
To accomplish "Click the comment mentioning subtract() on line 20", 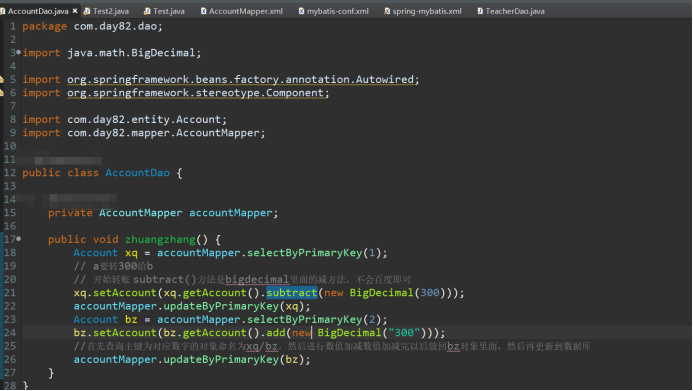I will (242, 280).
